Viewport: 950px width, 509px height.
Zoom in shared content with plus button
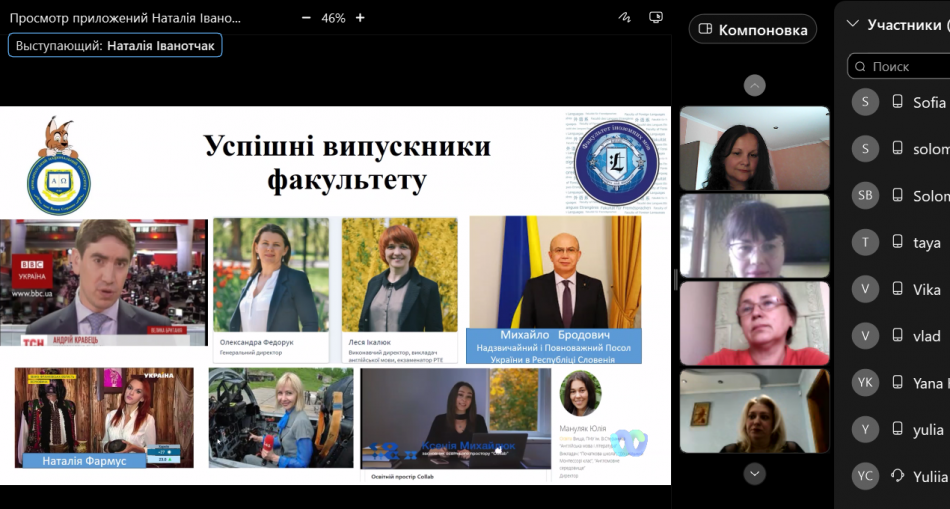pos(360,18)
